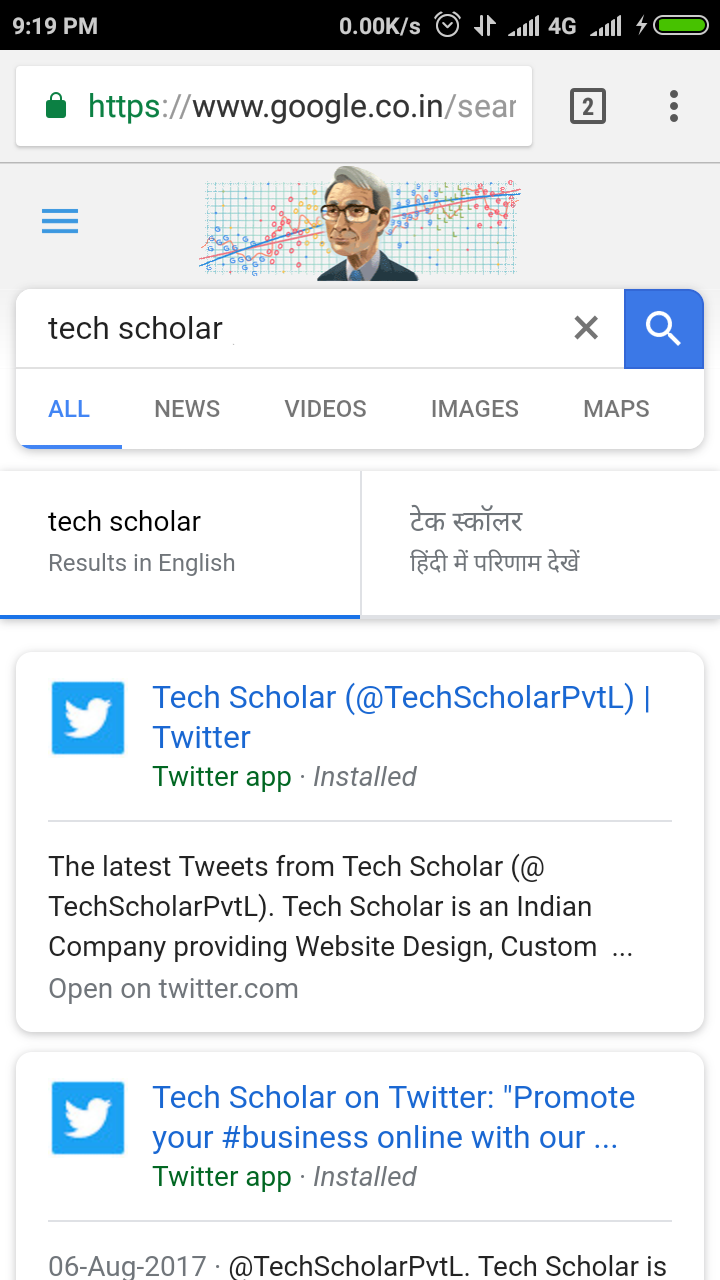
Task: Choose Results in English option
Action: click(x=180, y=543)
